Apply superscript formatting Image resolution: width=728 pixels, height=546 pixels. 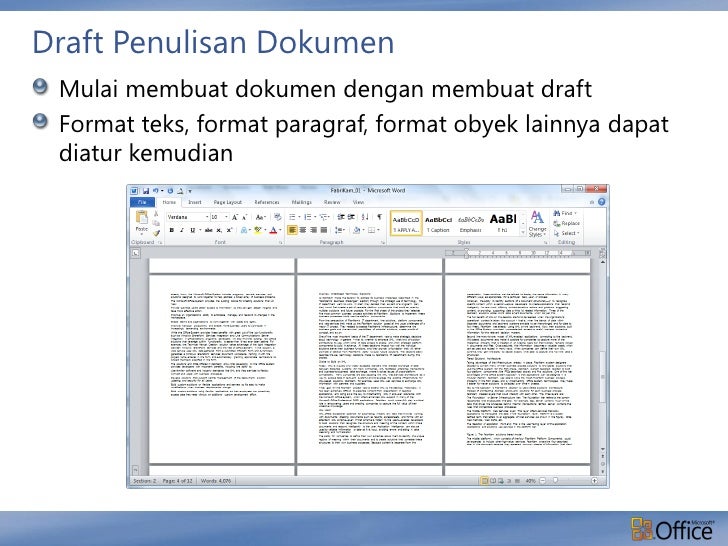pyautogui.click(x=229, y=230)
